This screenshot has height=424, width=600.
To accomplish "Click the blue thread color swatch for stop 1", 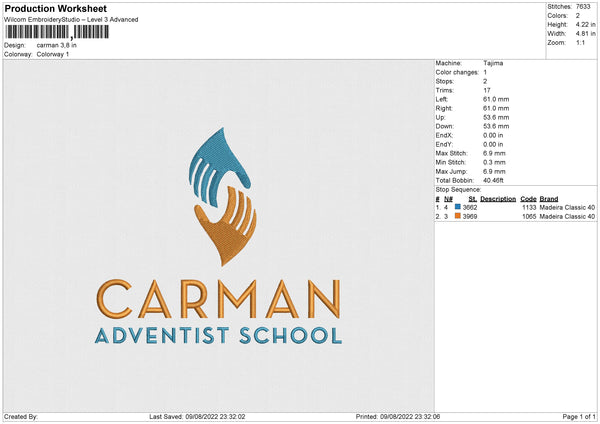I will pos(457,207).
